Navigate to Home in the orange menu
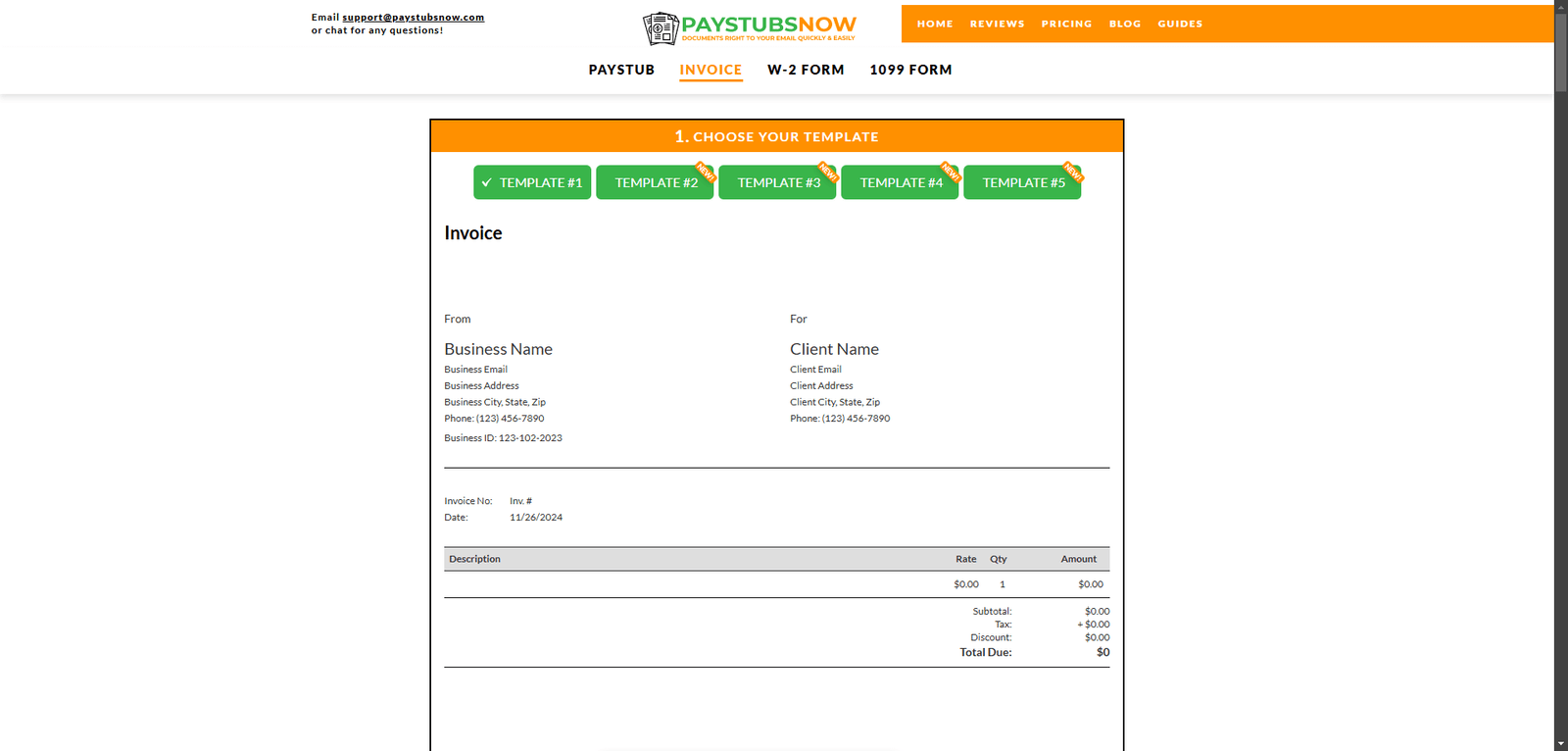This screenshot has width=1568, height=751. (x=935, y=24)
